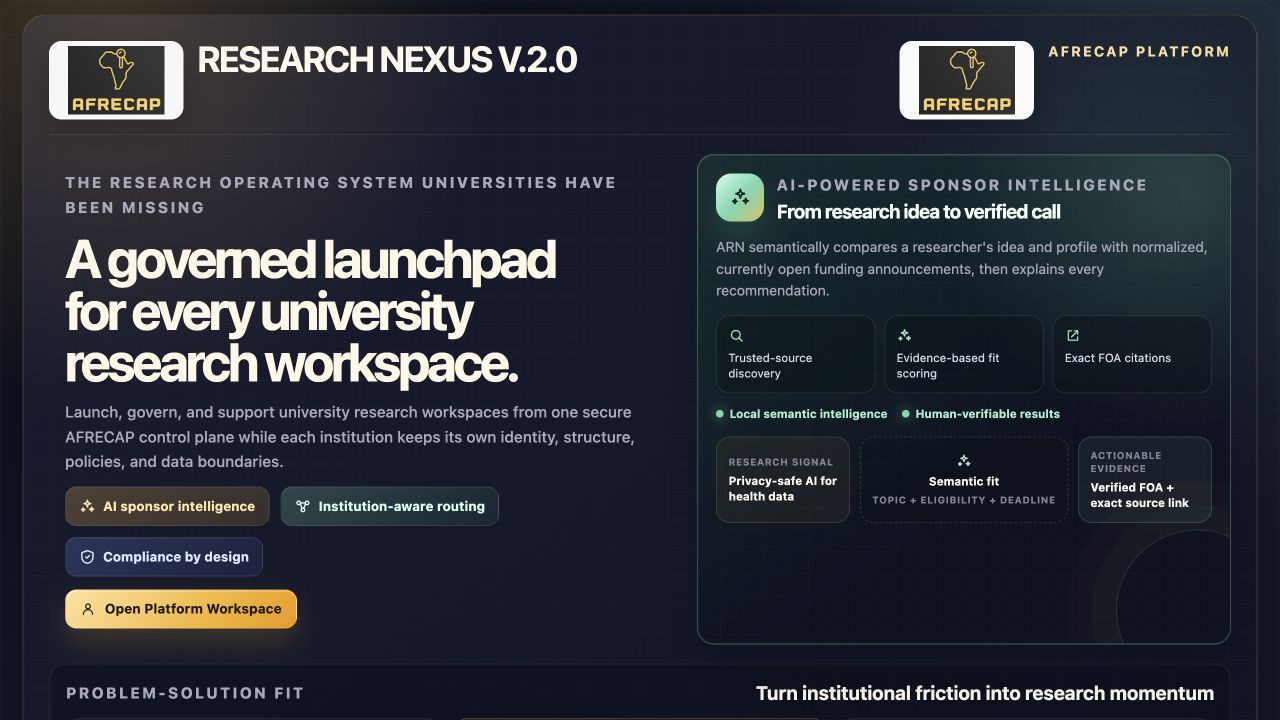Viewport: 1280px width, 720px height.
Task: Click the user icon in Open Platform Workspace
Action: coord(88,609)
